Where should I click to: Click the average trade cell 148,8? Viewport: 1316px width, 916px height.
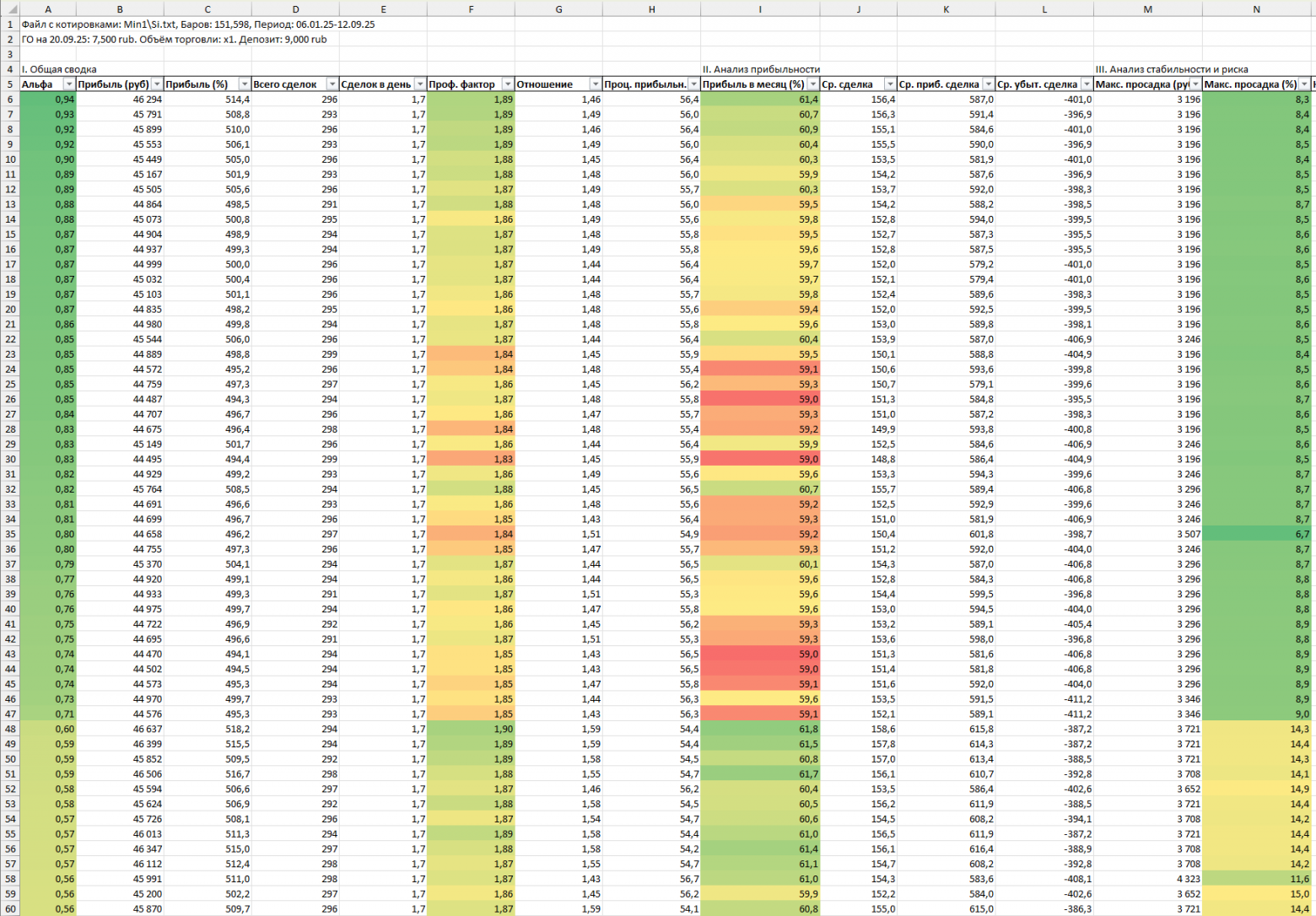tap(859, 459)
